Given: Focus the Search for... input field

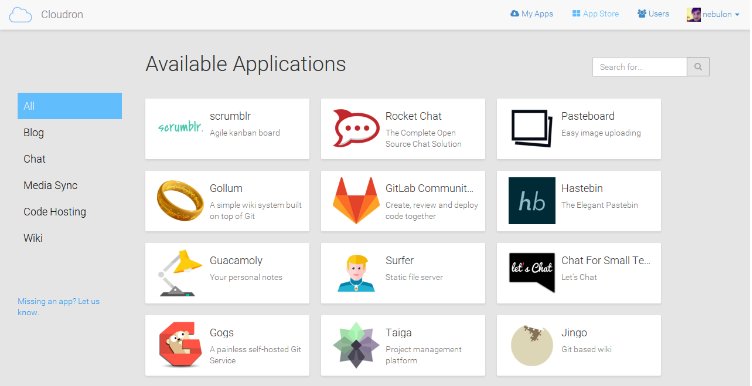Looking at the screenshot, I should (x=640, y=67).
